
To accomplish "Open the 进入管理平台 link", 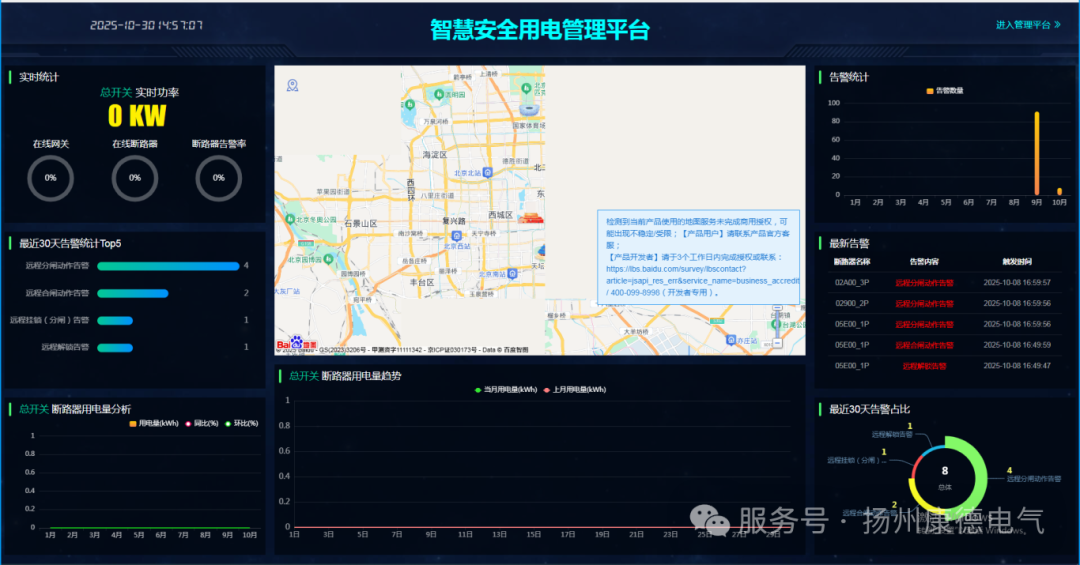I will pyautogui.click(x=1028, y=25).
